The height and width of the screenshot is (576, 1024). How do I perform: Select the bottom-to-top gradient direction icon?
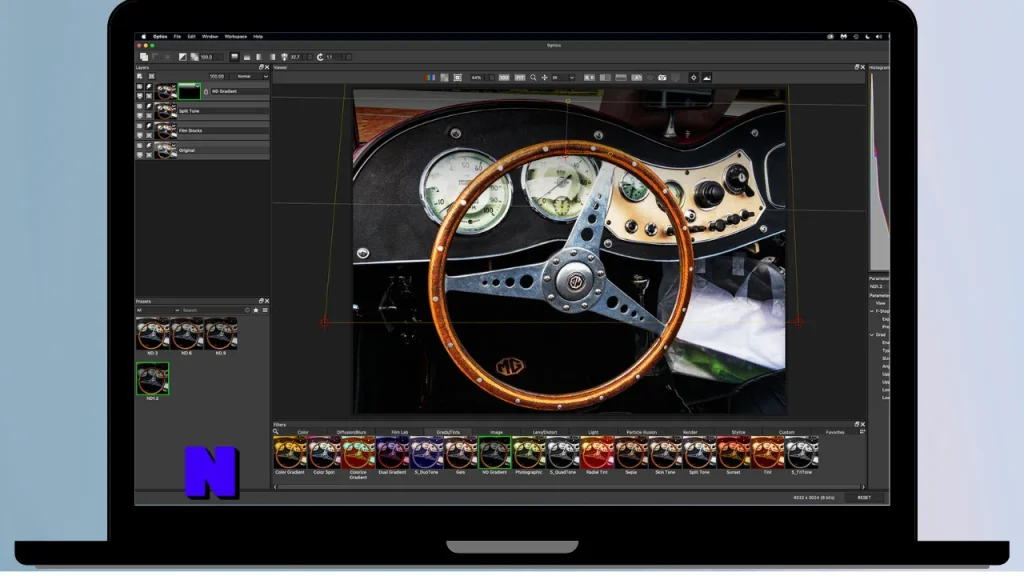[247, 57]
